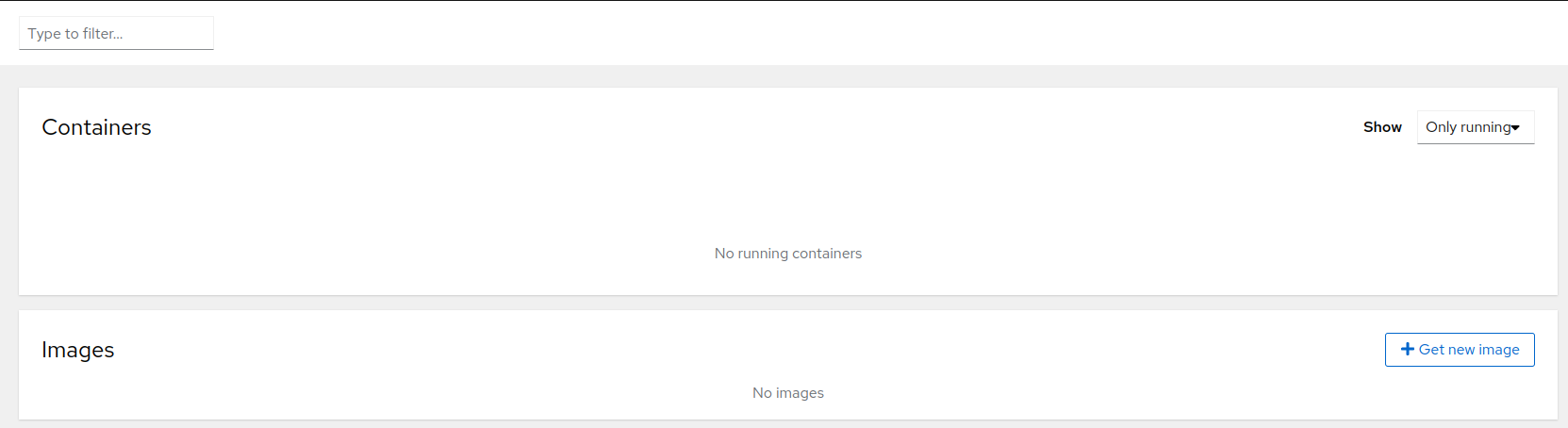The image size is (1568, 428).
Task: Click inside the filter box placeholder text
Action: tap(75, 34)
